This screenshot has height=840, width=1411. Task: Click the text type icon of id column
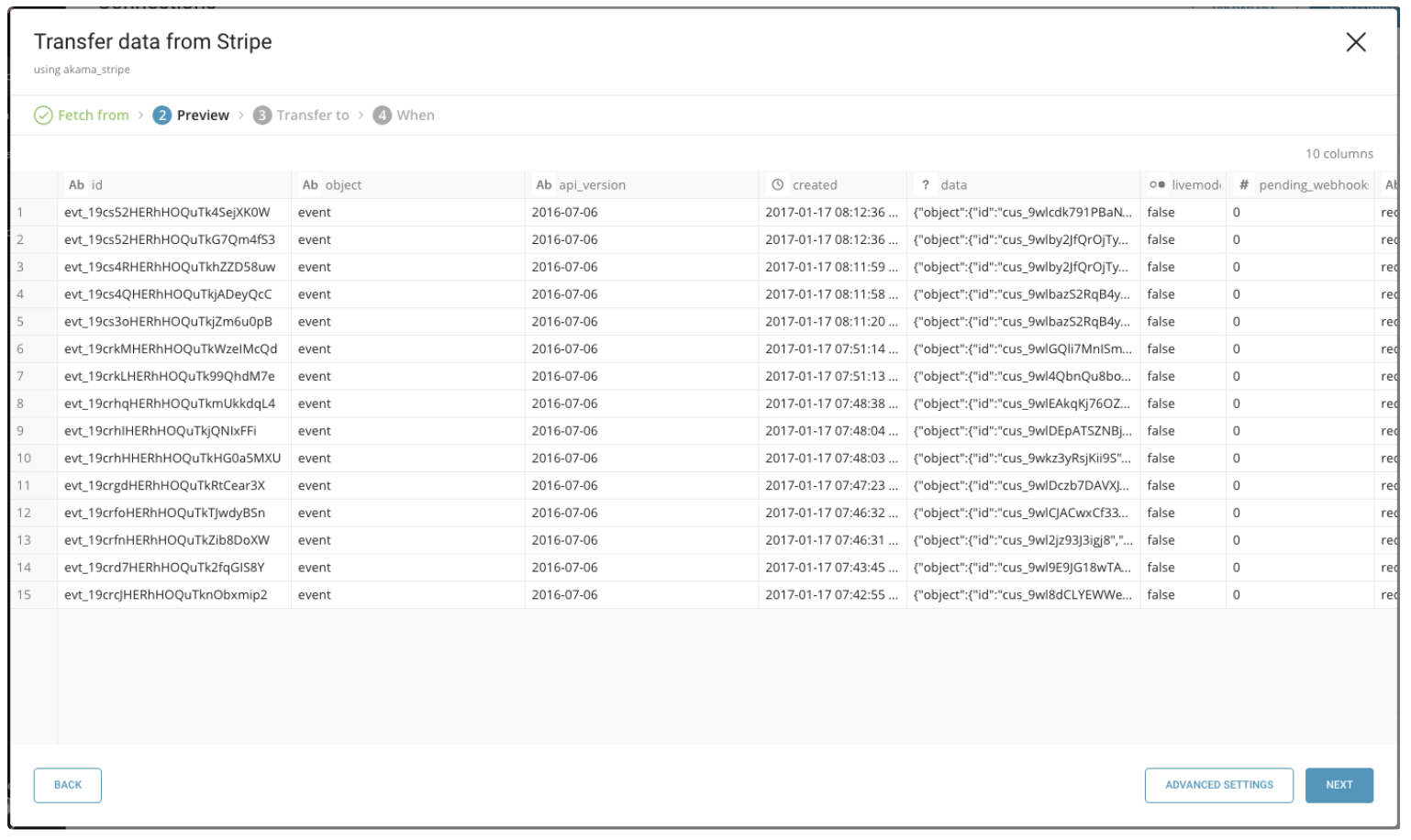(x=76, y=185)
